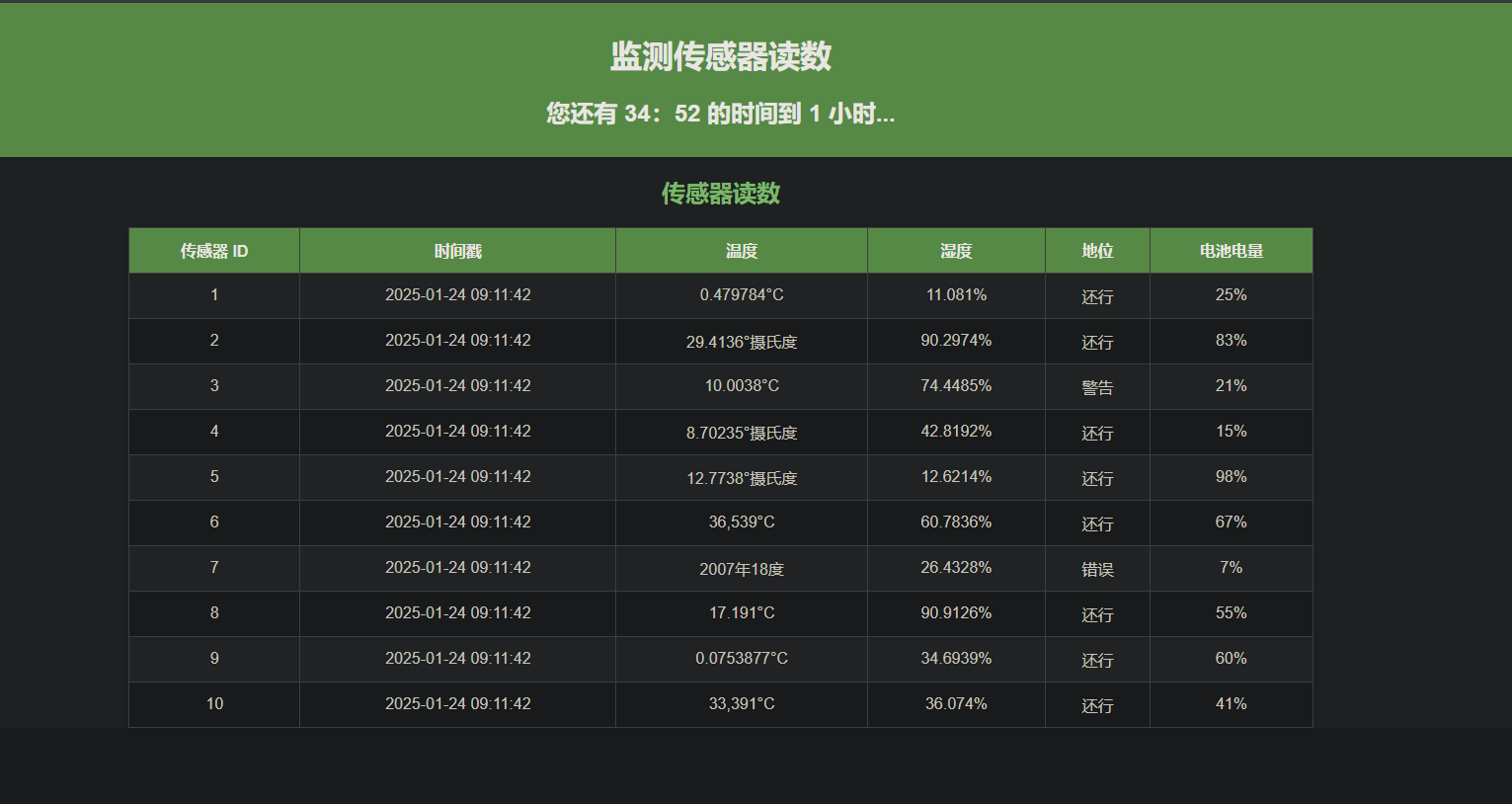Click the 时间戳 column header

click(x=457, y=251)
